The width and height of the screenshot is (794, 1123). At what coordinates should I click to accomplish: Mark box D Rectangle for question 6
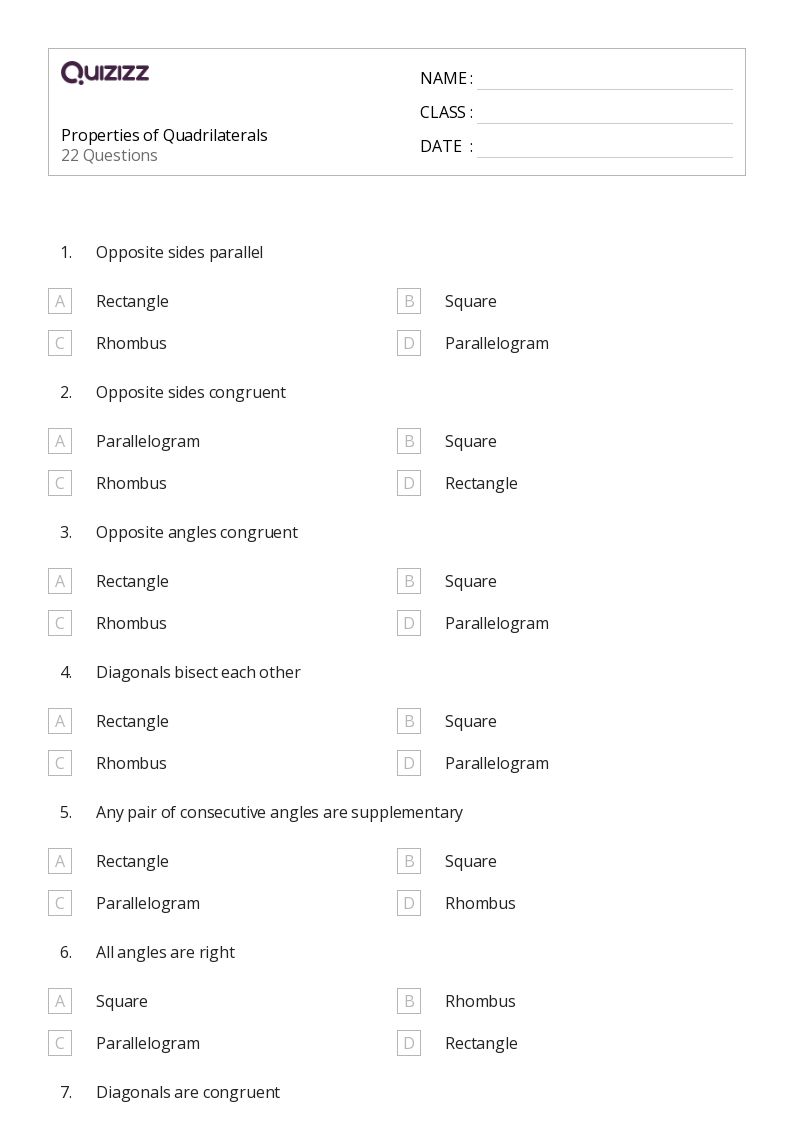click(x=408, y=1043)
